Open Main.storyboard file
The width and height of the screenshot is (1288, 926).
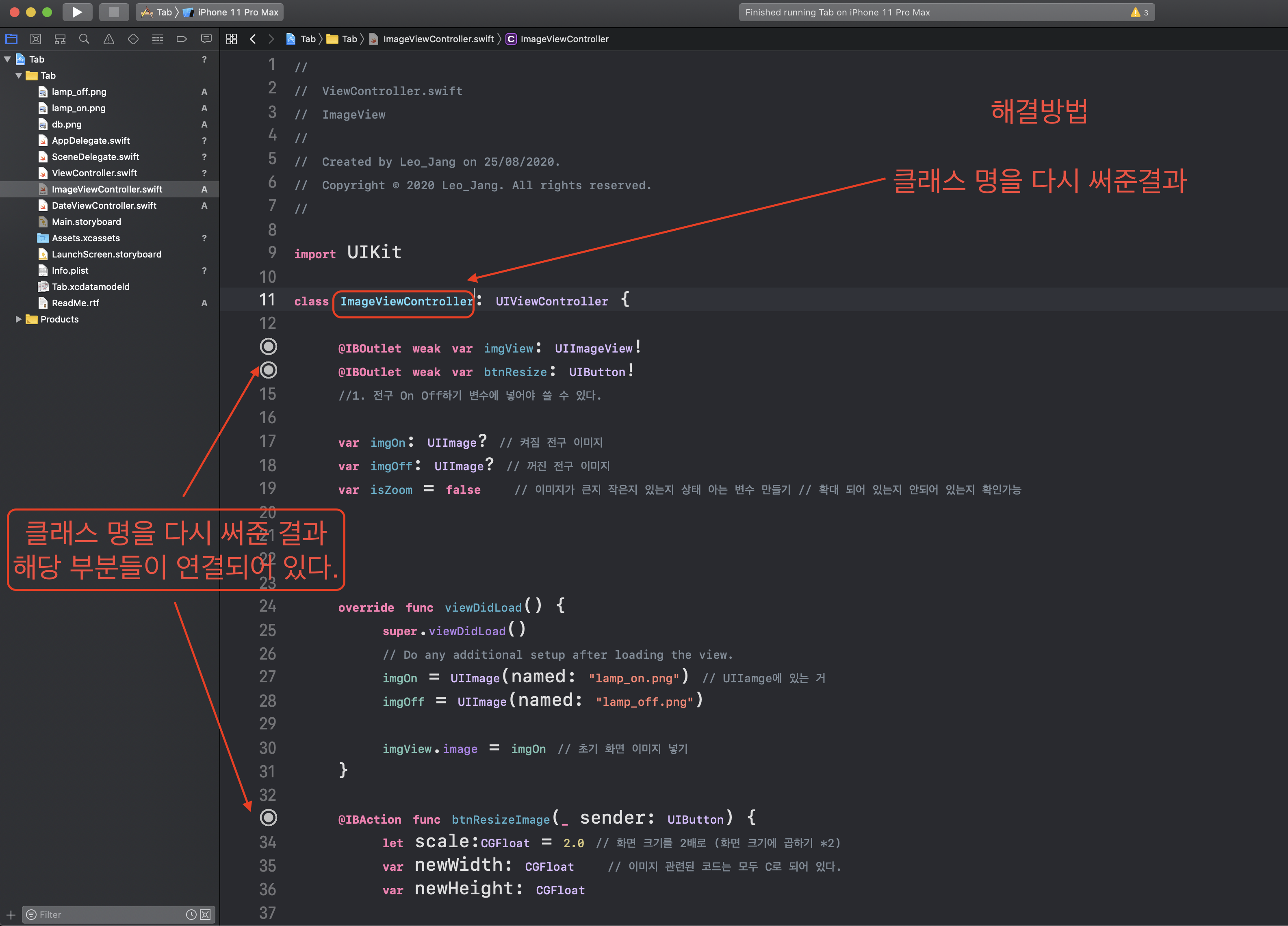click(x=86, y=221)
